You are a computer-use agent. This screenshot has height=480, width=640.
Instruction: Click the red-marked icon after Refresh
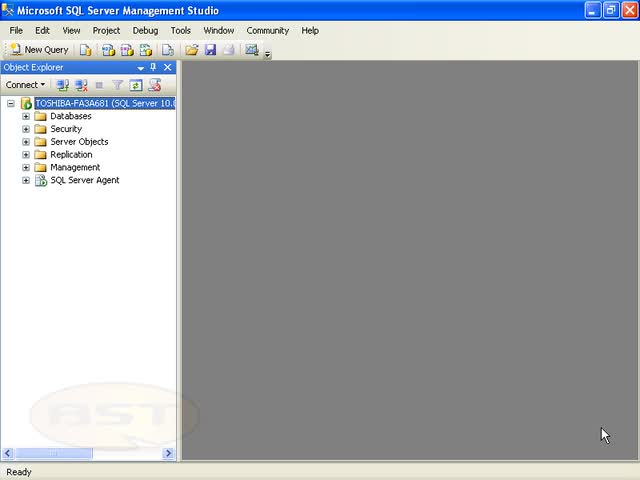(155, 85)
